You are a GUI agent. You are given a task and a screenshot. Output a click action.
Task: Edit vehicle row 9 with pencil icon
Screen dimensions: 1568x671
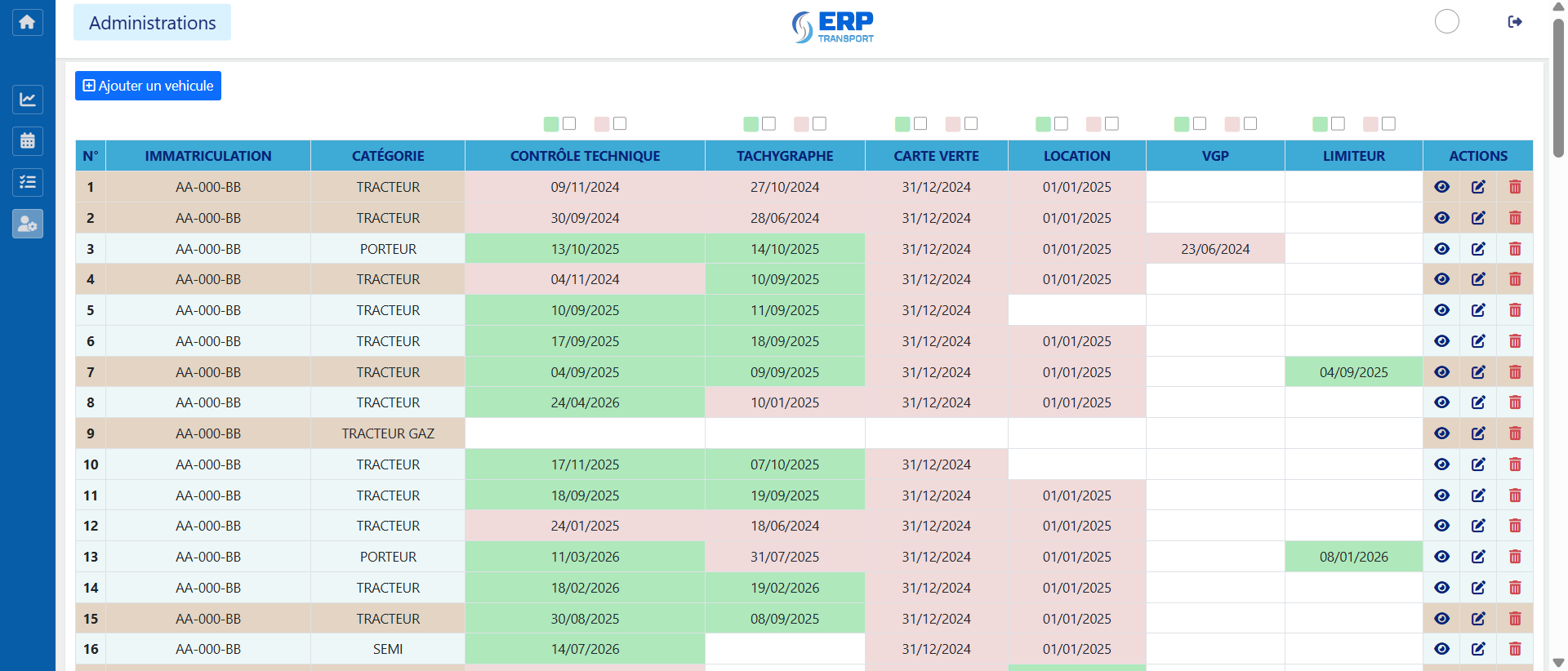click(x=1478, y=433)
